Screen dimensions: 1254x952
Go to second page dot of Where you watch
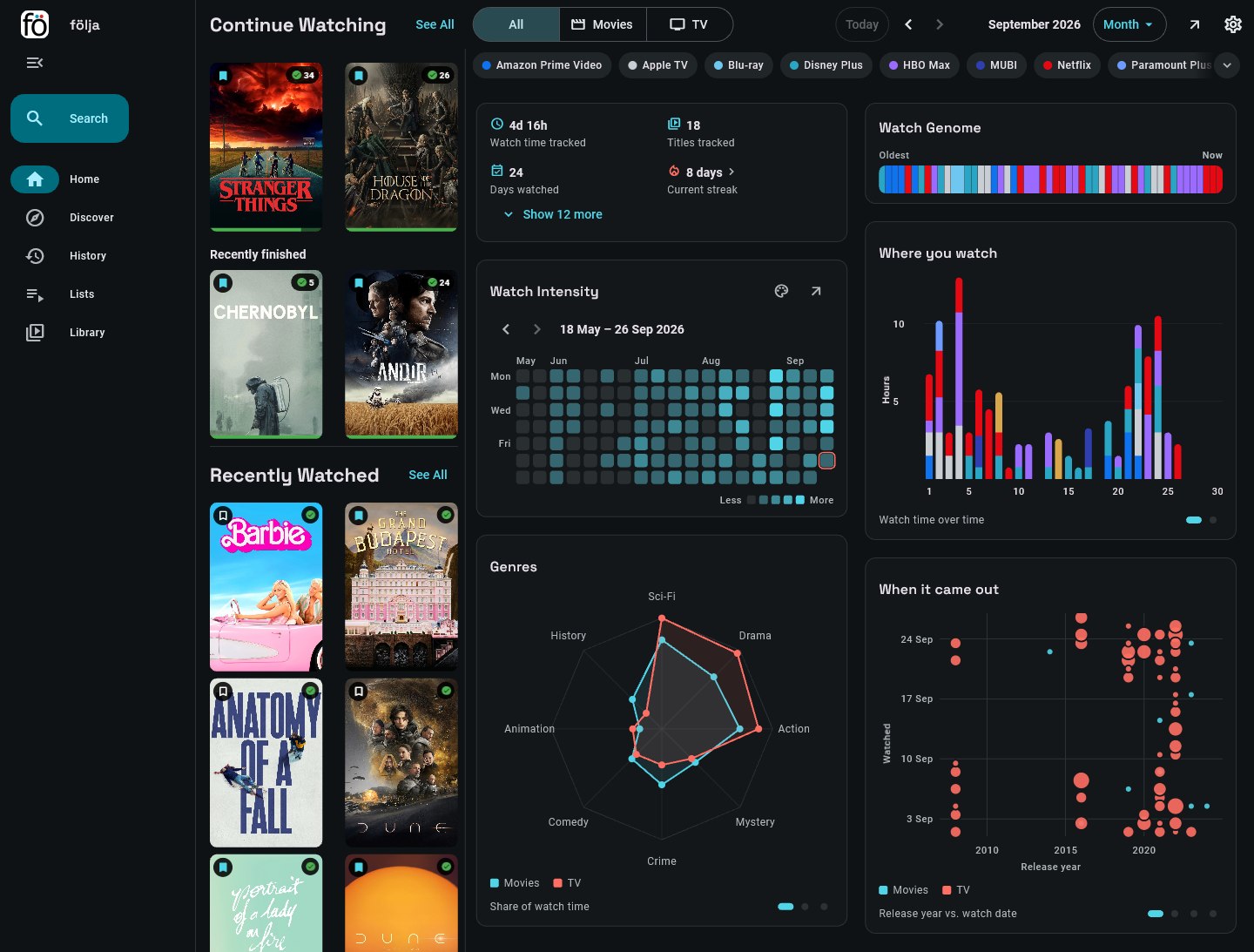pyautogui.click(x=1213, y=520)
